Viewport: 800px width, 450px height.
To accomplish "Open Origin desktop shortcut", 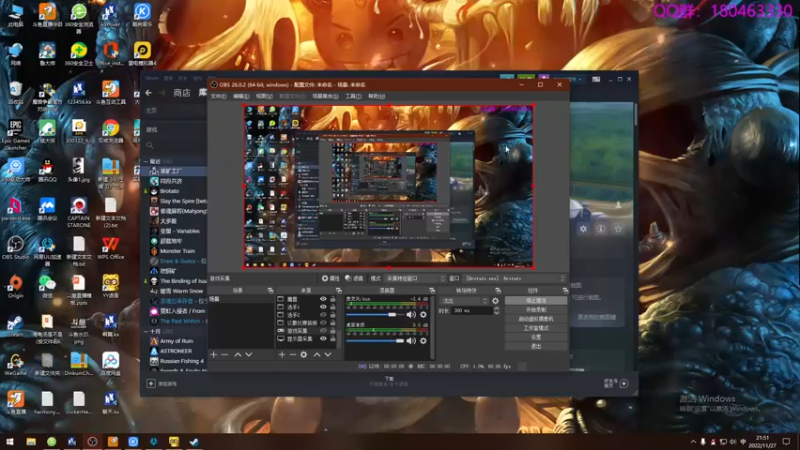I will coord(15,287).
